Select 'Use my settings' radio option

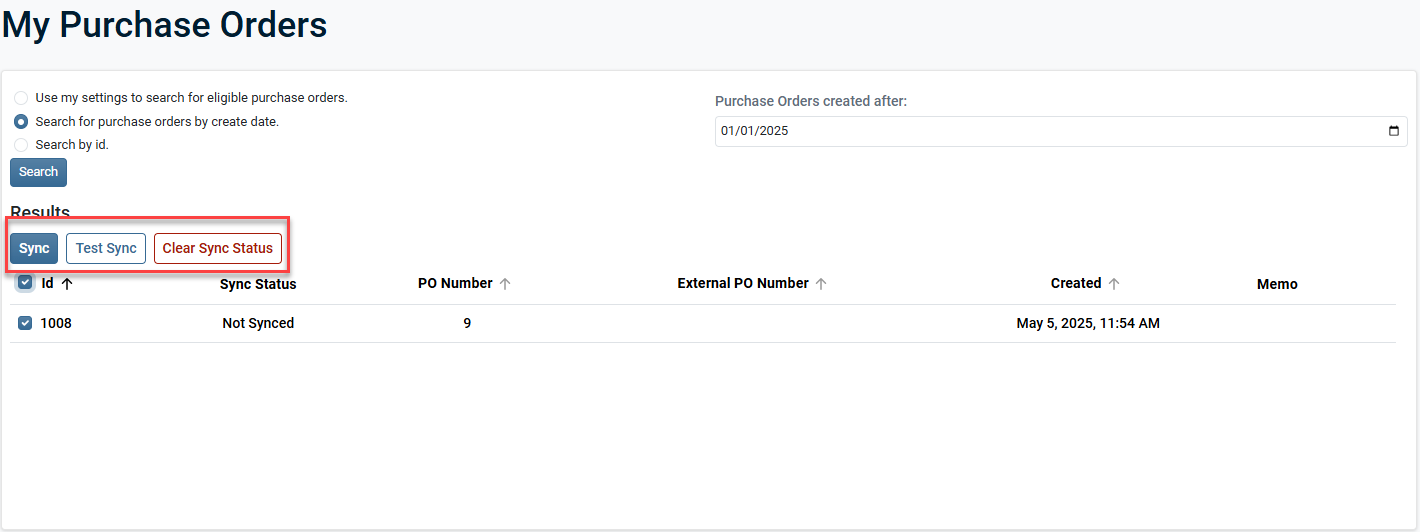[x=21, y=98]
